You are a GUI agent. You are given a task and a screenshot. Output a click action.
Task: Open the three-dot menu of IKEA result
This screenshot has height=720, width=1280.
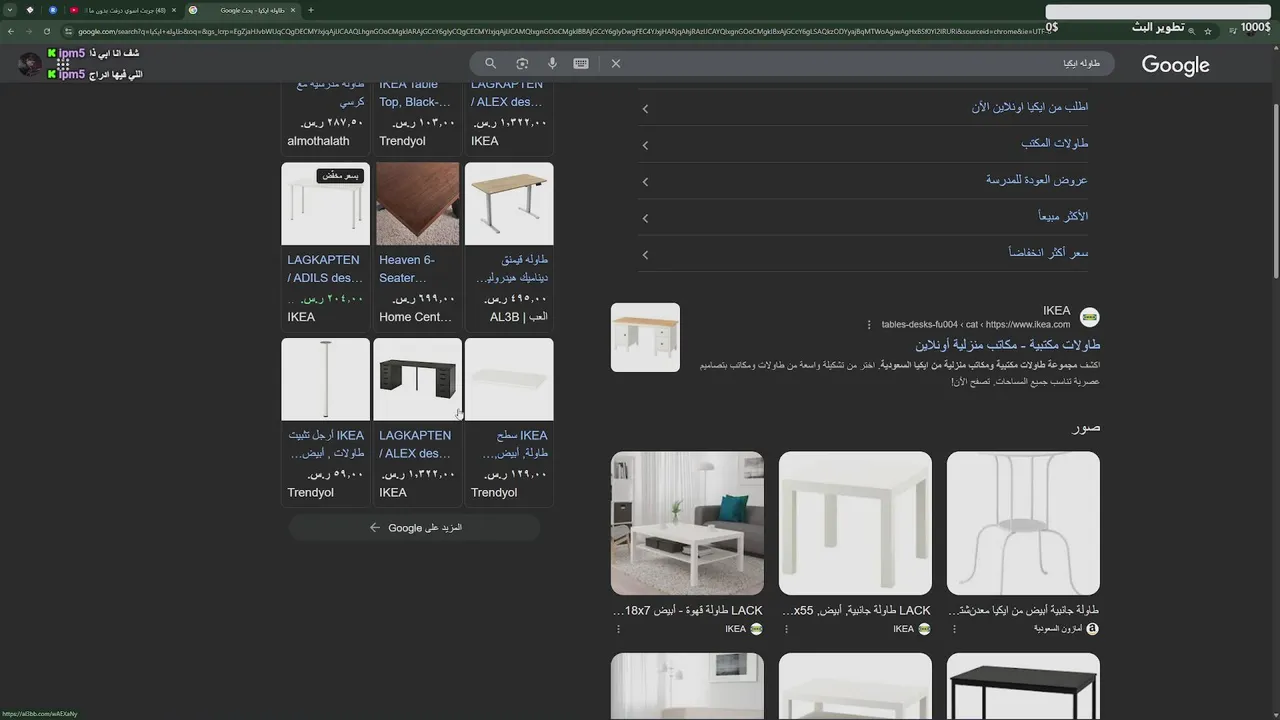pos(869,324)
